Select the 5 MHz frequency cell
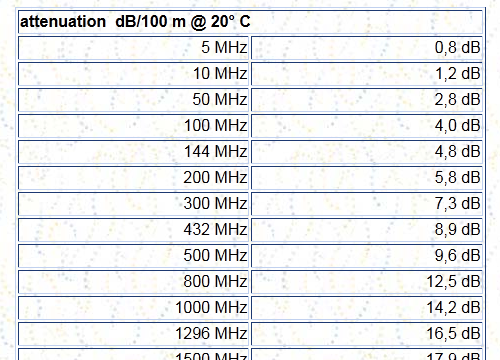 point(133,48)
